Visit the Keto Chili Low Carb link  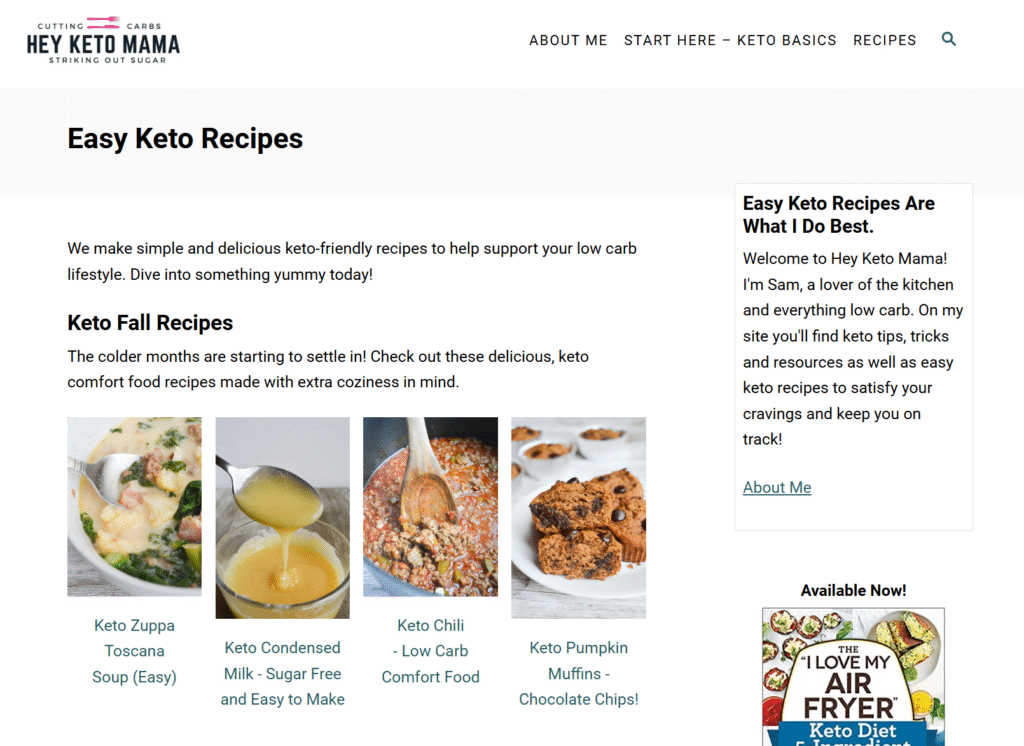click(430, 651)
